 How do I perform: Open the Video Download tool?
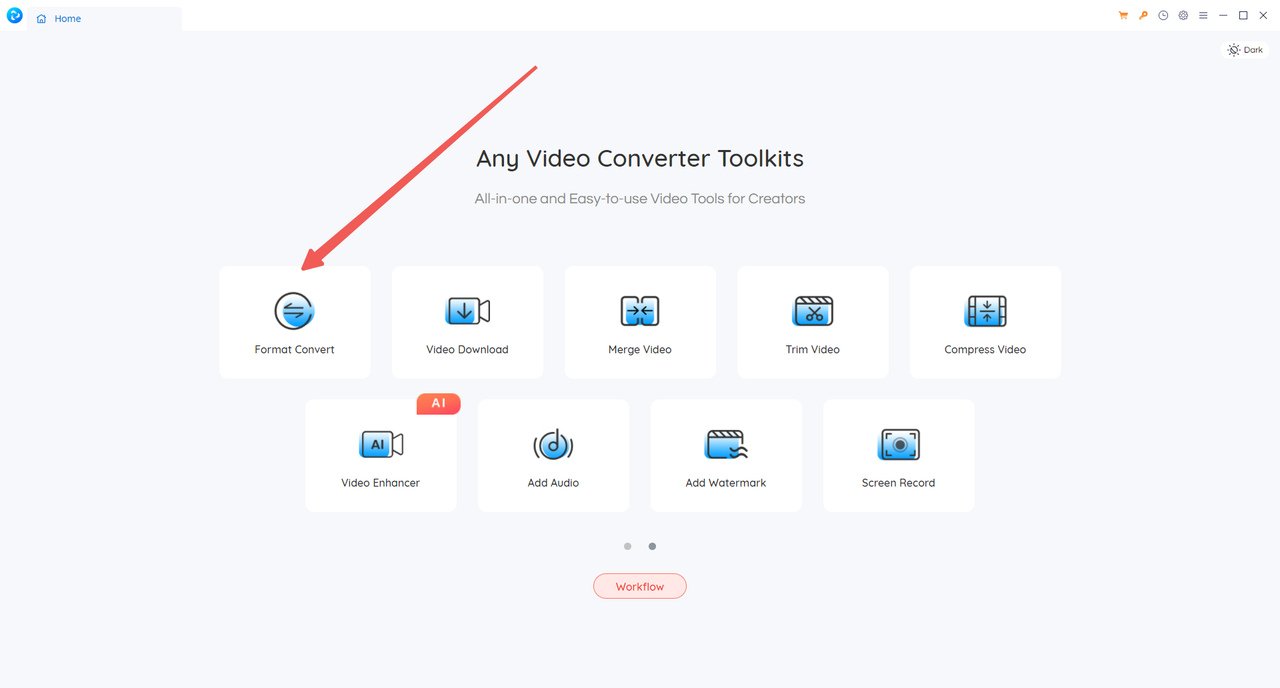click(x=467, y=322)
